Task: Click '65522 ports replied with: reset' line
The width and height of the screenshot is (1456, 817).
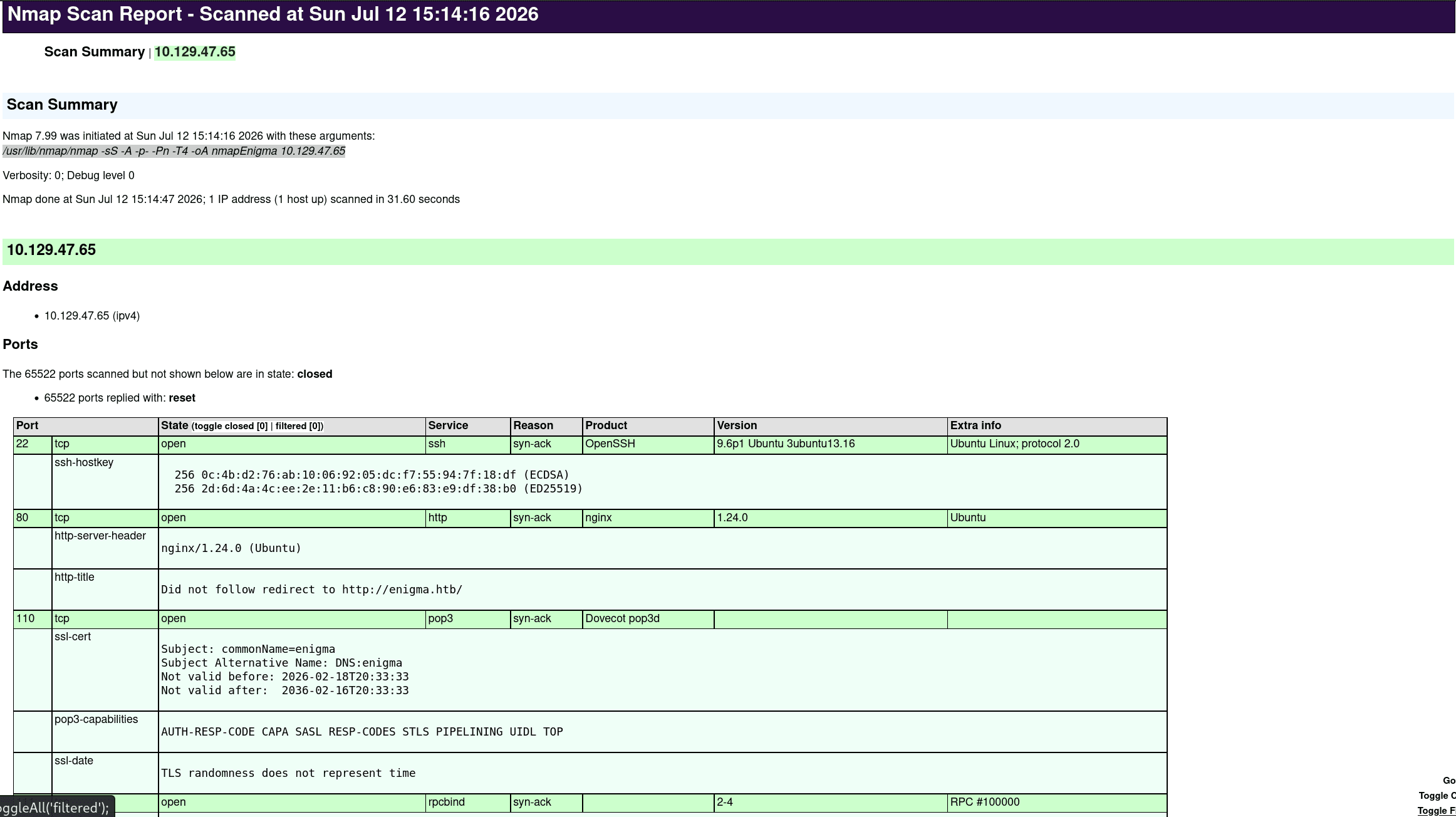Action: click(x=120, y=398)
